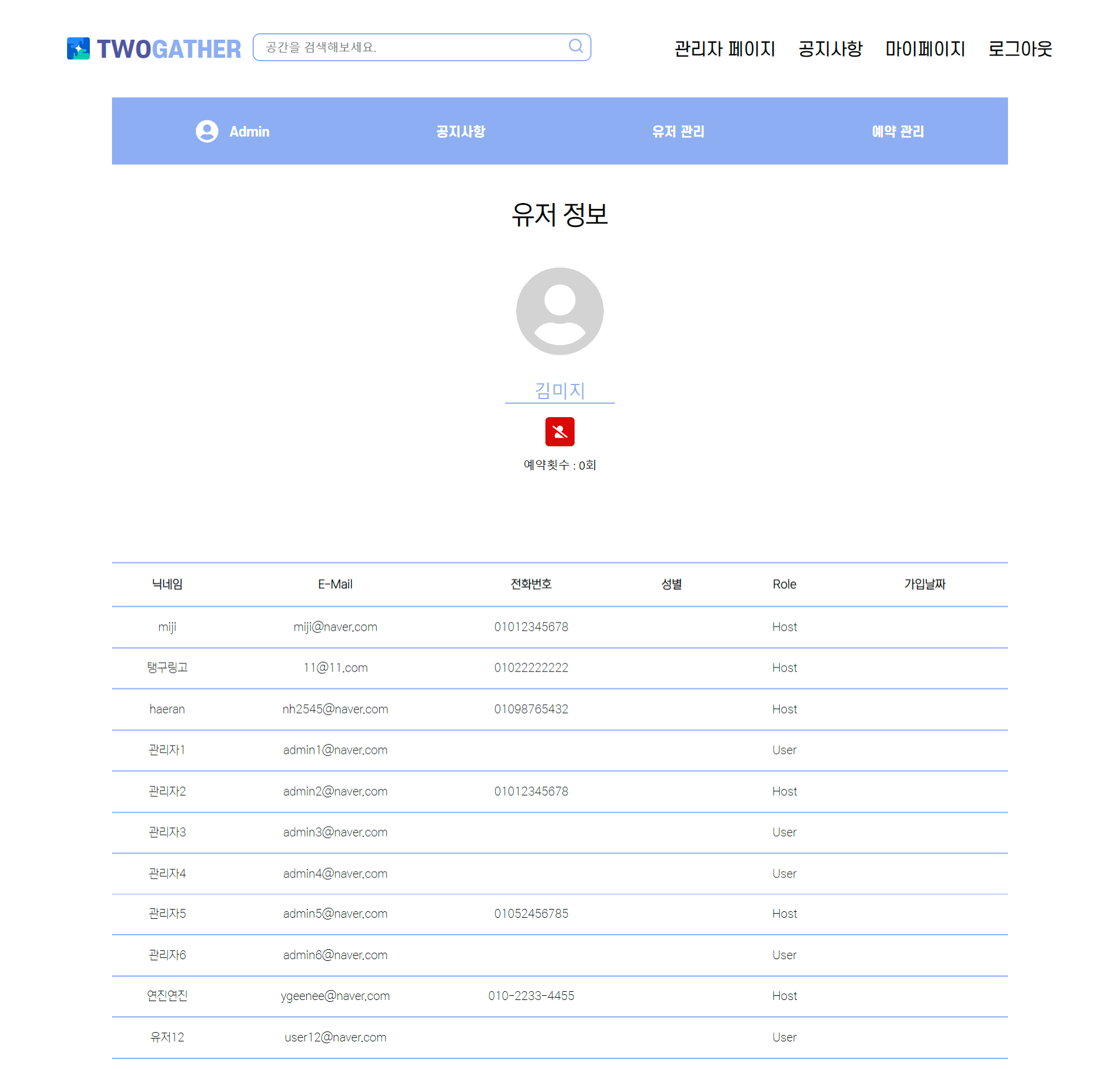Select the haeran nickname row
The height and width of the screenshot is (1070, 1120).
click(x=167, y=709)
